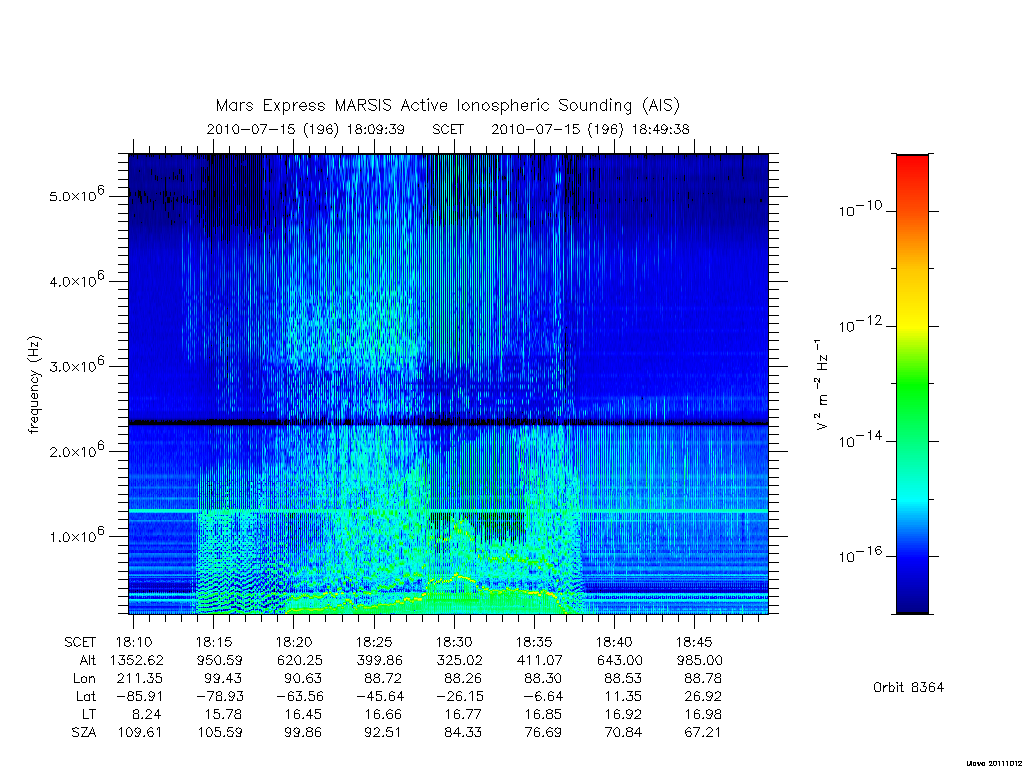
Task: Click the SZA value 109.61
Action: 140,732
